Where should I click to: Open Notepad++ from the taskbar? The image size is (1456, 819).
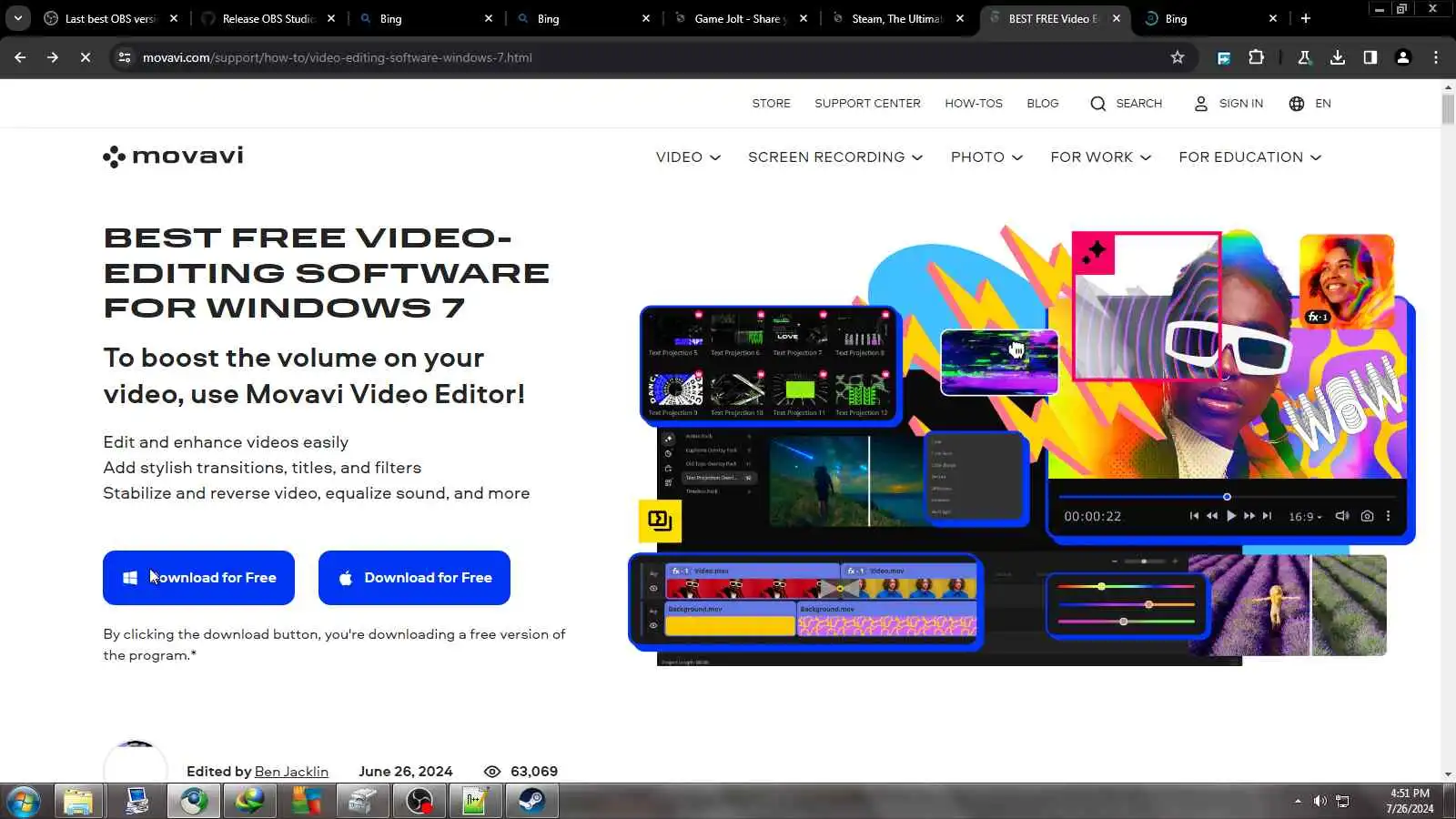476,802
